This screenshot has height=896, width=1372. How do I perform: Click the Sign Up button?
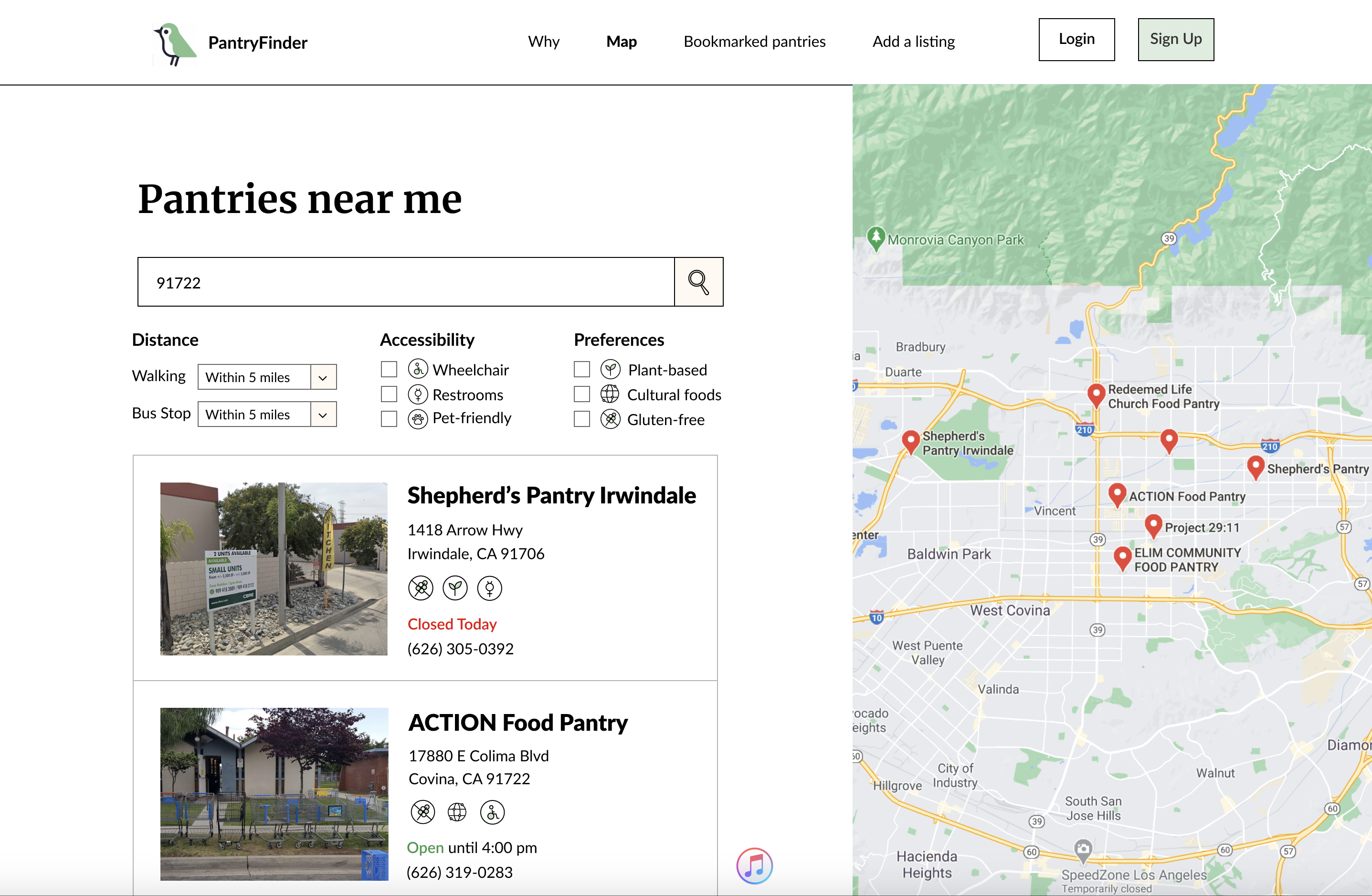1175,39
